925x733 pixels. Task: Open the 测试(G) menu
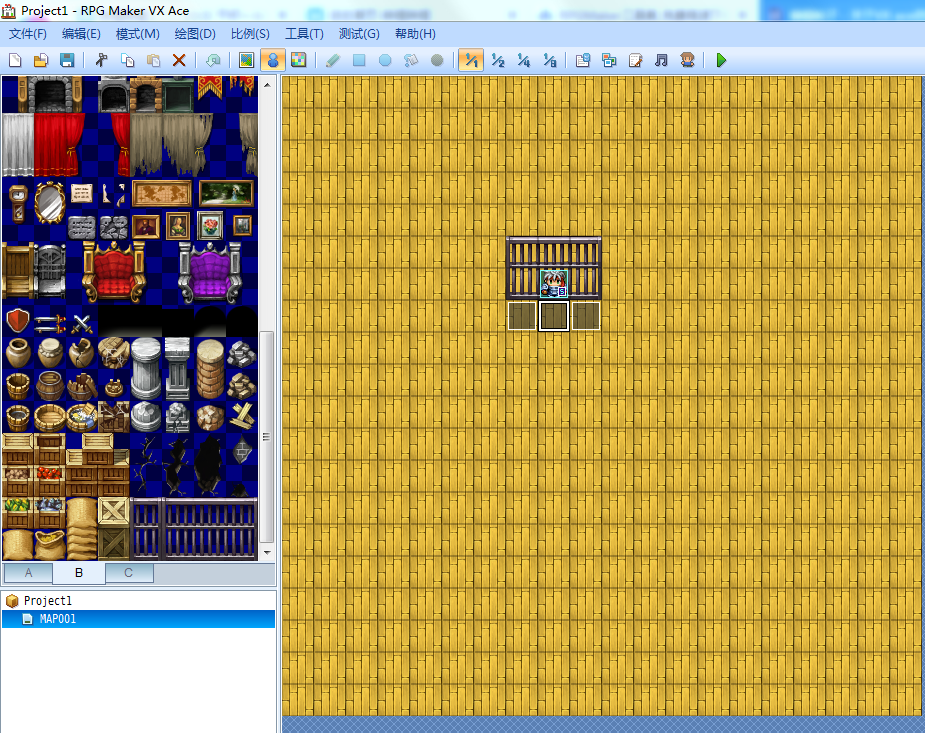tap(359, 34)
